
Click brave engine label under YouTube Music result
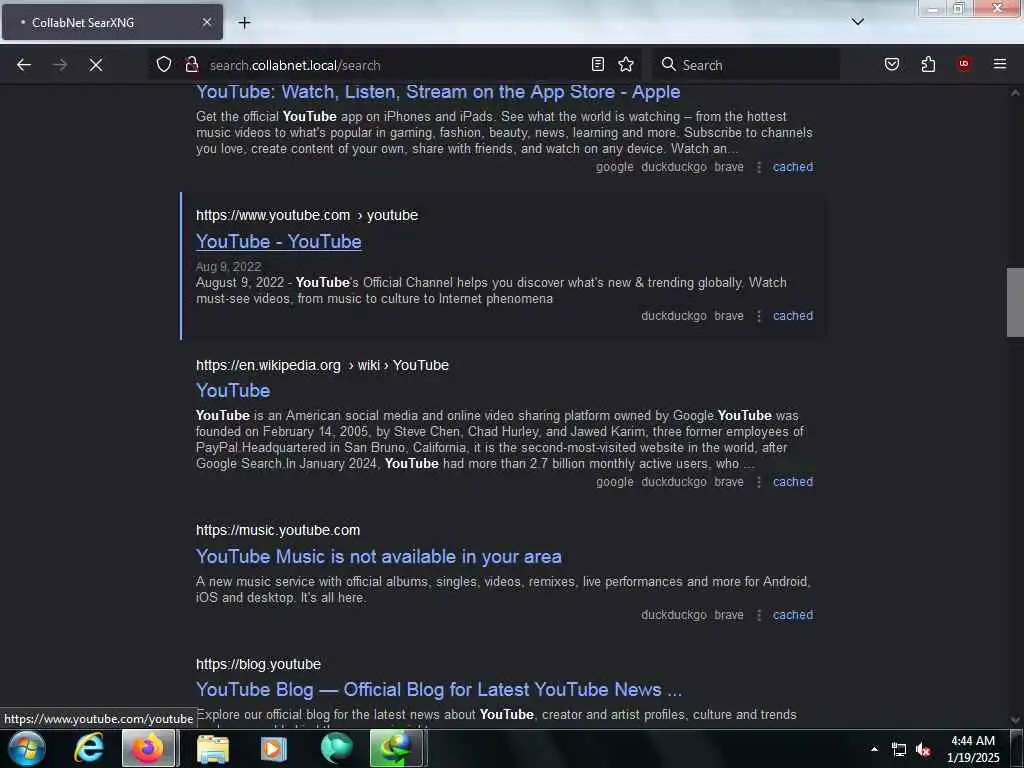(729, 615)
